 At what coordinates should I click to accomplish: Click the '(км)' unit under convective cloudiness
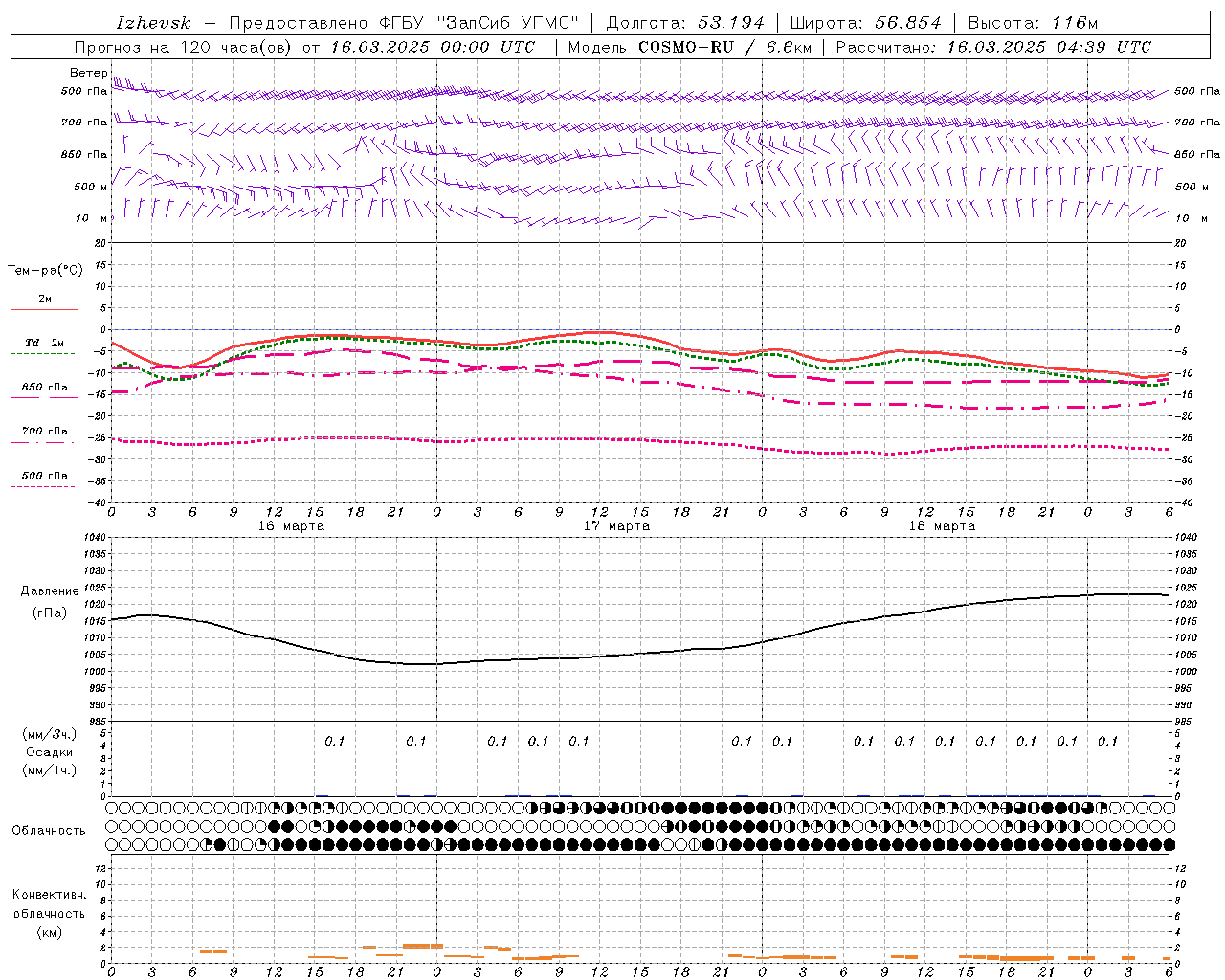[x=49, y=932]
